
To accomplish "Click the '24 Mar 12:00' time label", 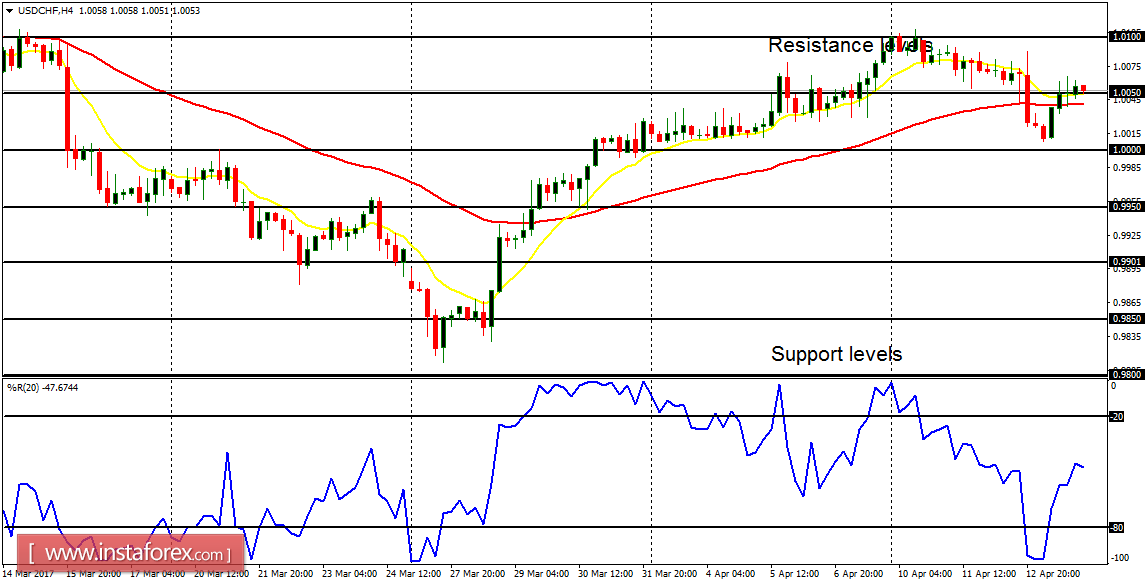I will tap(413, 573).
